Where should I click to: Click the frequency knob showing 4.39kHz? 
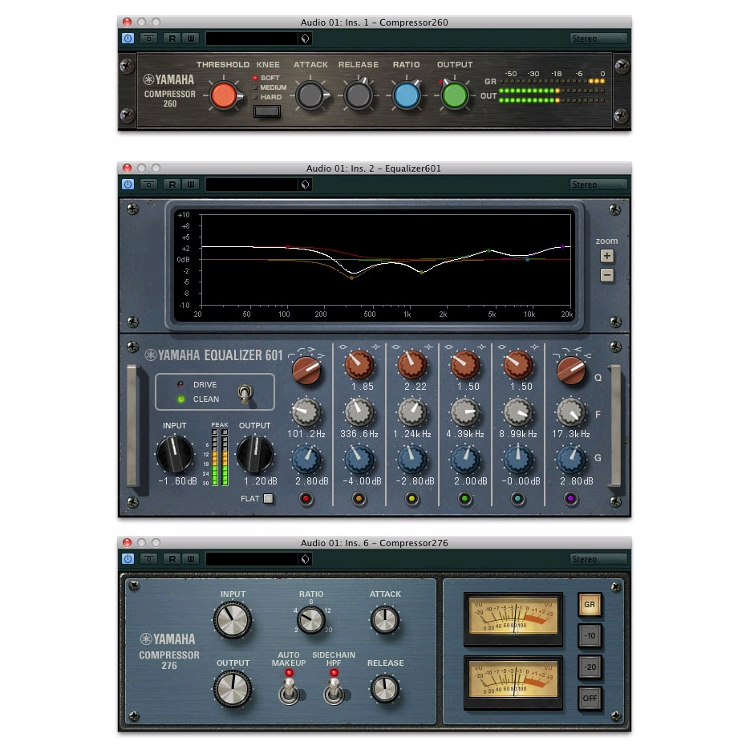click(x=464, y=412)
